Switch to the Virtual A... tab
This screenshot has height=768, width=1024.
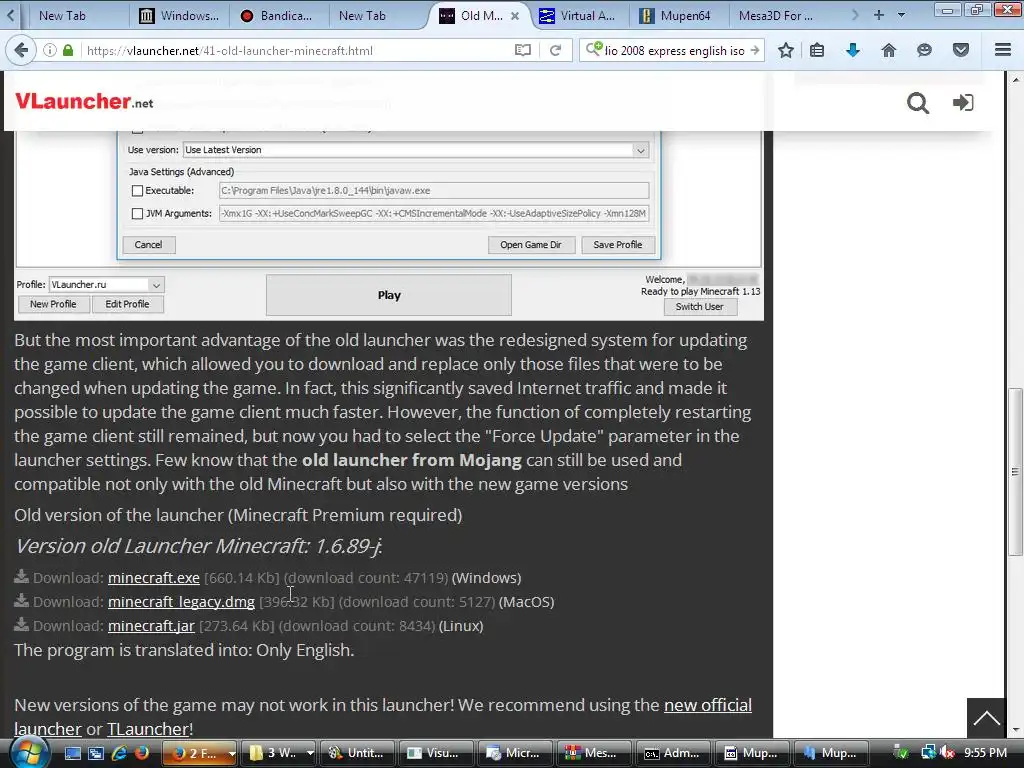578,16
